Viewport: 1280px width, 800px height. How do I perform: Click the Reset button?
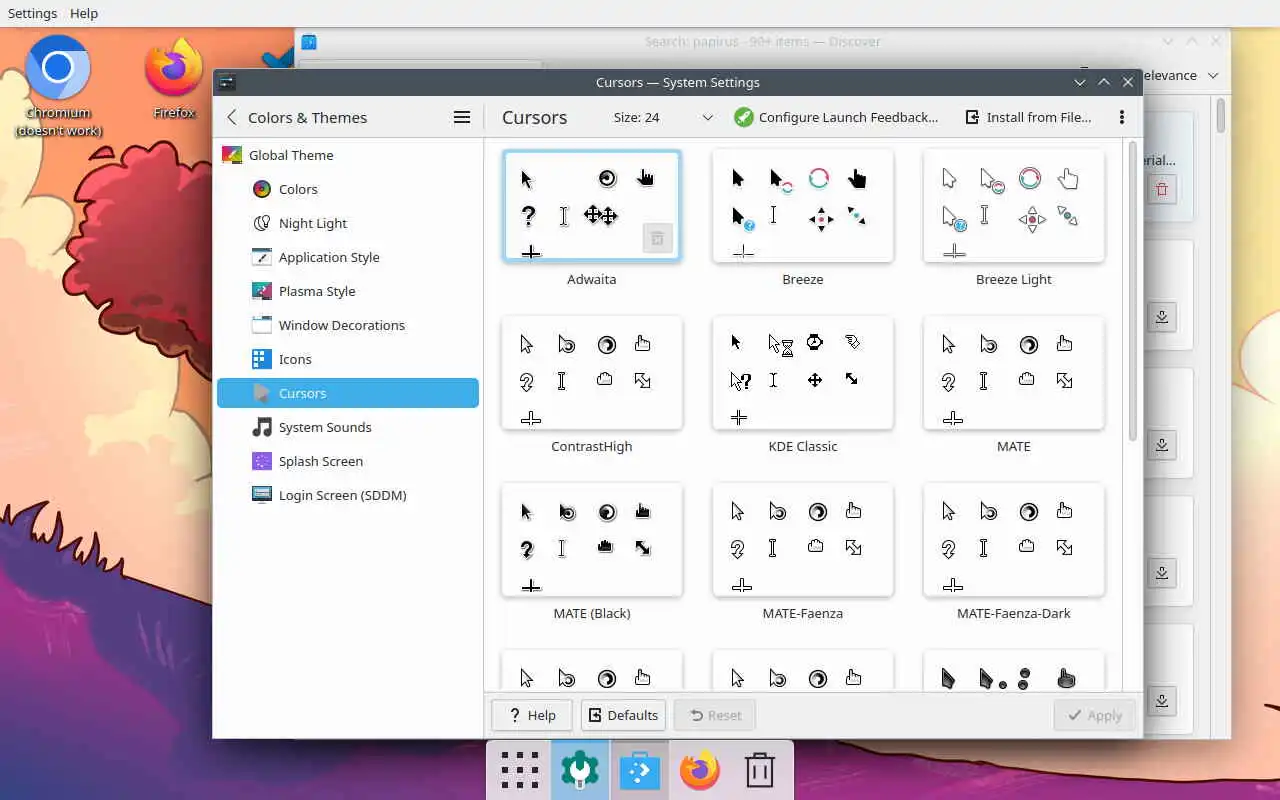pyautogui.click(x=715, y=715)
